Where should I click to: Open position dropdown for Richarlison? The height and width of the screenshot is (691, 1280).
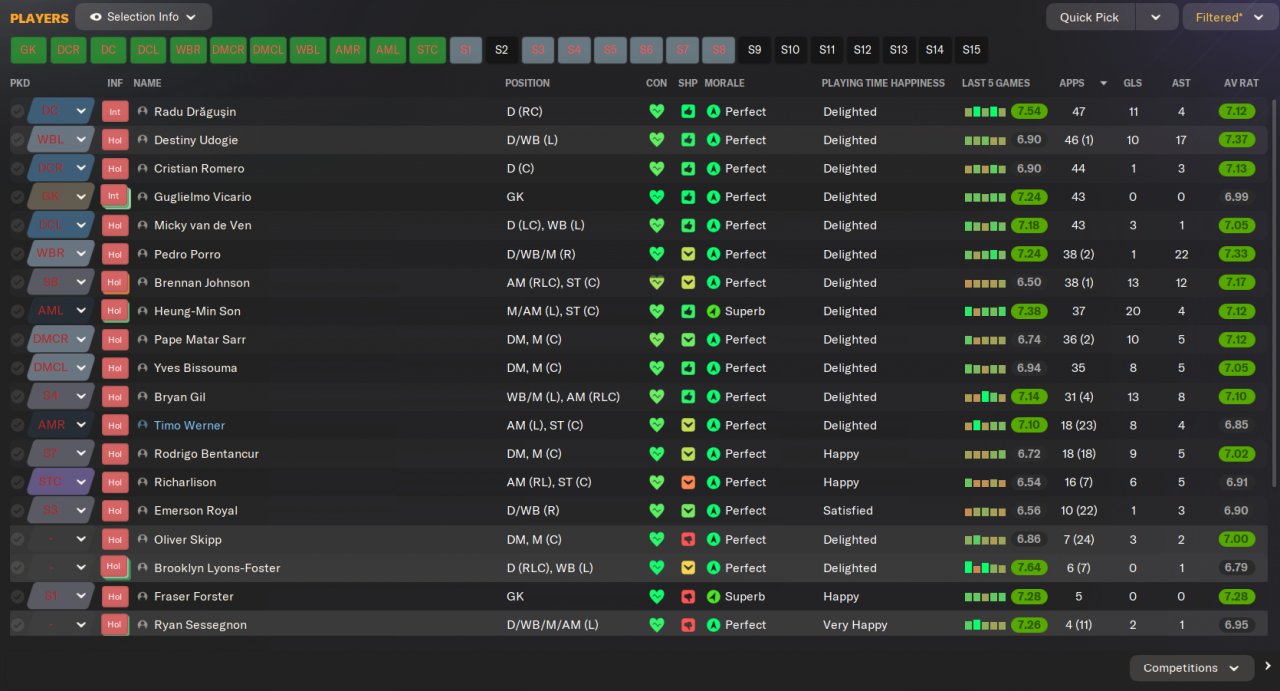click(81, 482)
